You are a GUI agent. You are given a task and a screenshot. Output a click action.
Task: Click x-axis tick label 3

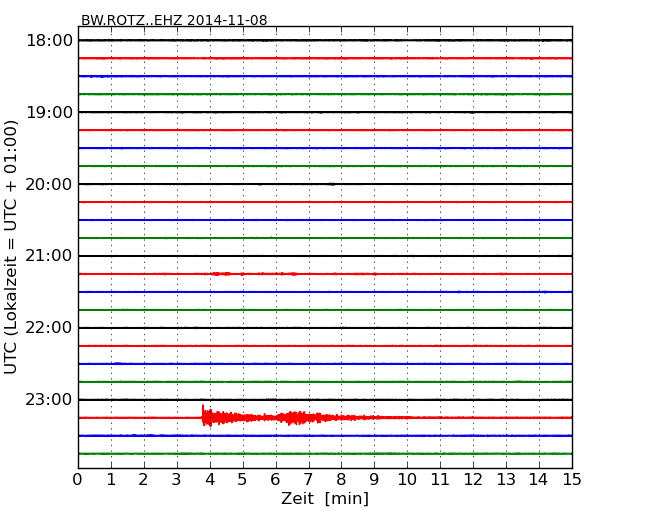click(177, 480)
